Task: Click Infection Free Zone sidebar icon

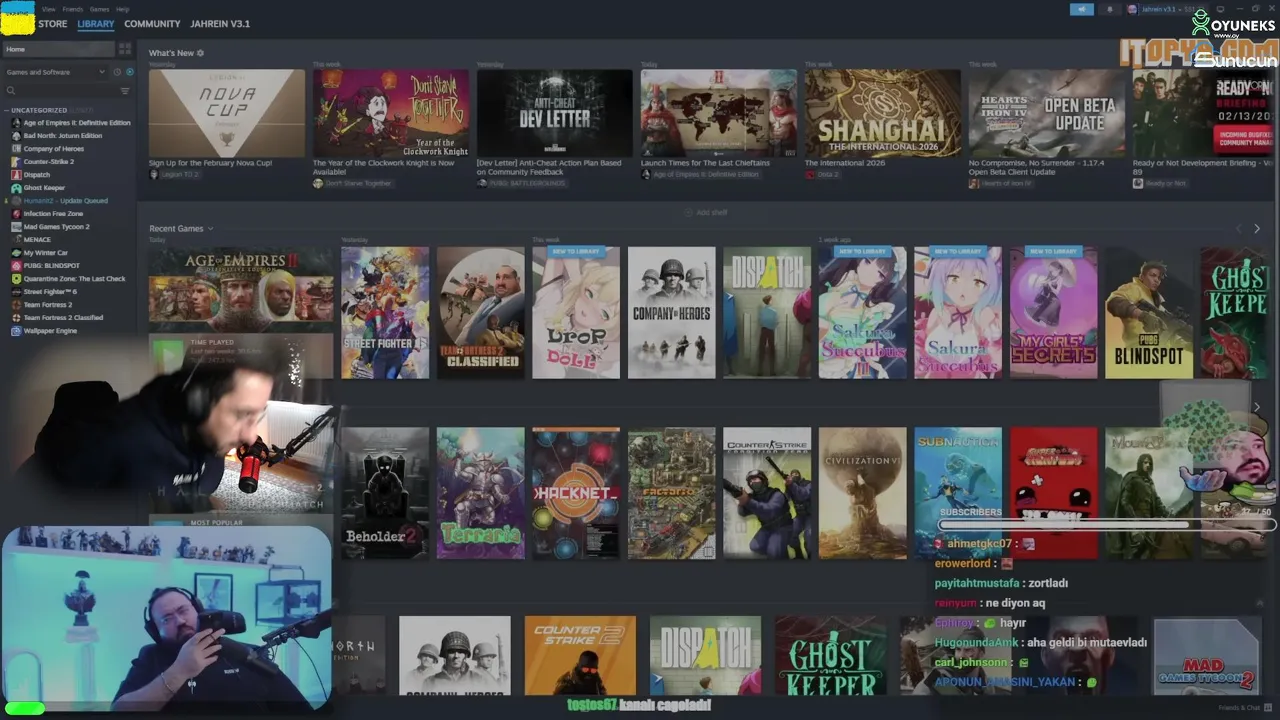Action: [16, 214]
